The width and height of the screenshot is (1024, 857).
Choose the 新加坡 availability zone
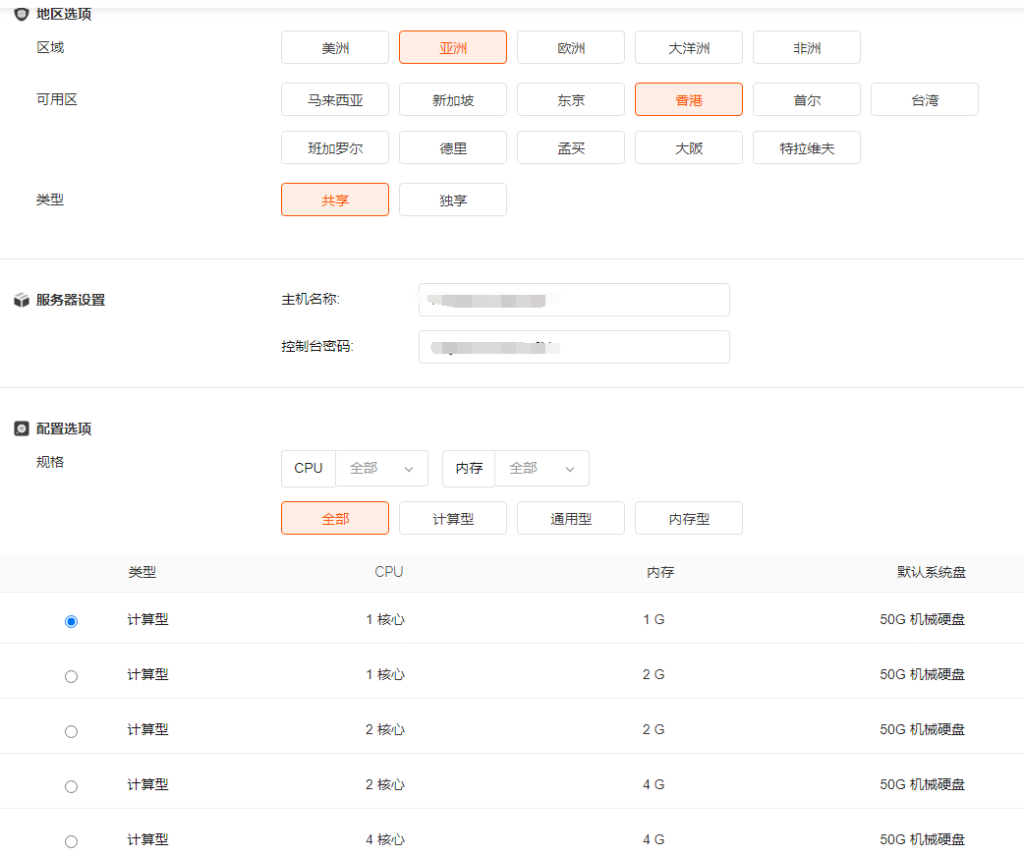point(453,100)
